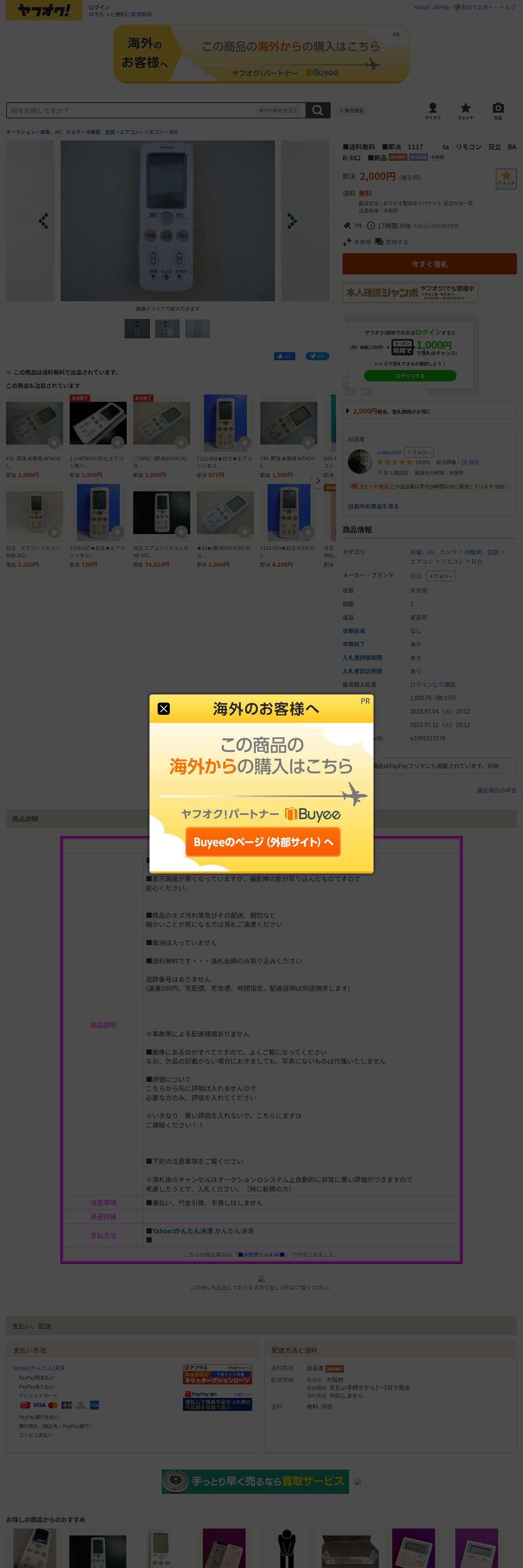Image resolution: width=523 pixels, height=1568 pixels.
Task: Open 買取サービス banner
Action: [x=255, y=1481]
